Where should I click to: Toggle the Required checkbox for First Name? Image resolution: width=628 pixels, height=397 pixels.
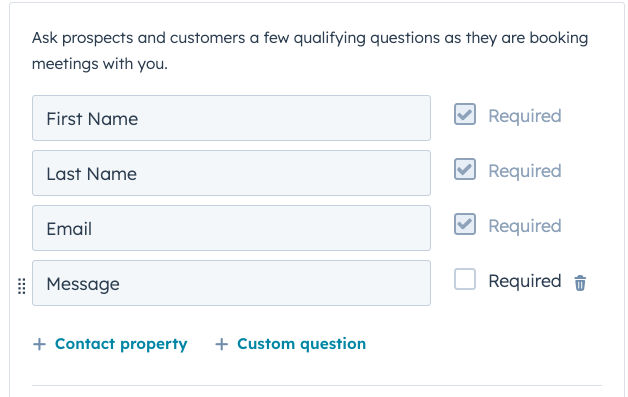(465, 114)
